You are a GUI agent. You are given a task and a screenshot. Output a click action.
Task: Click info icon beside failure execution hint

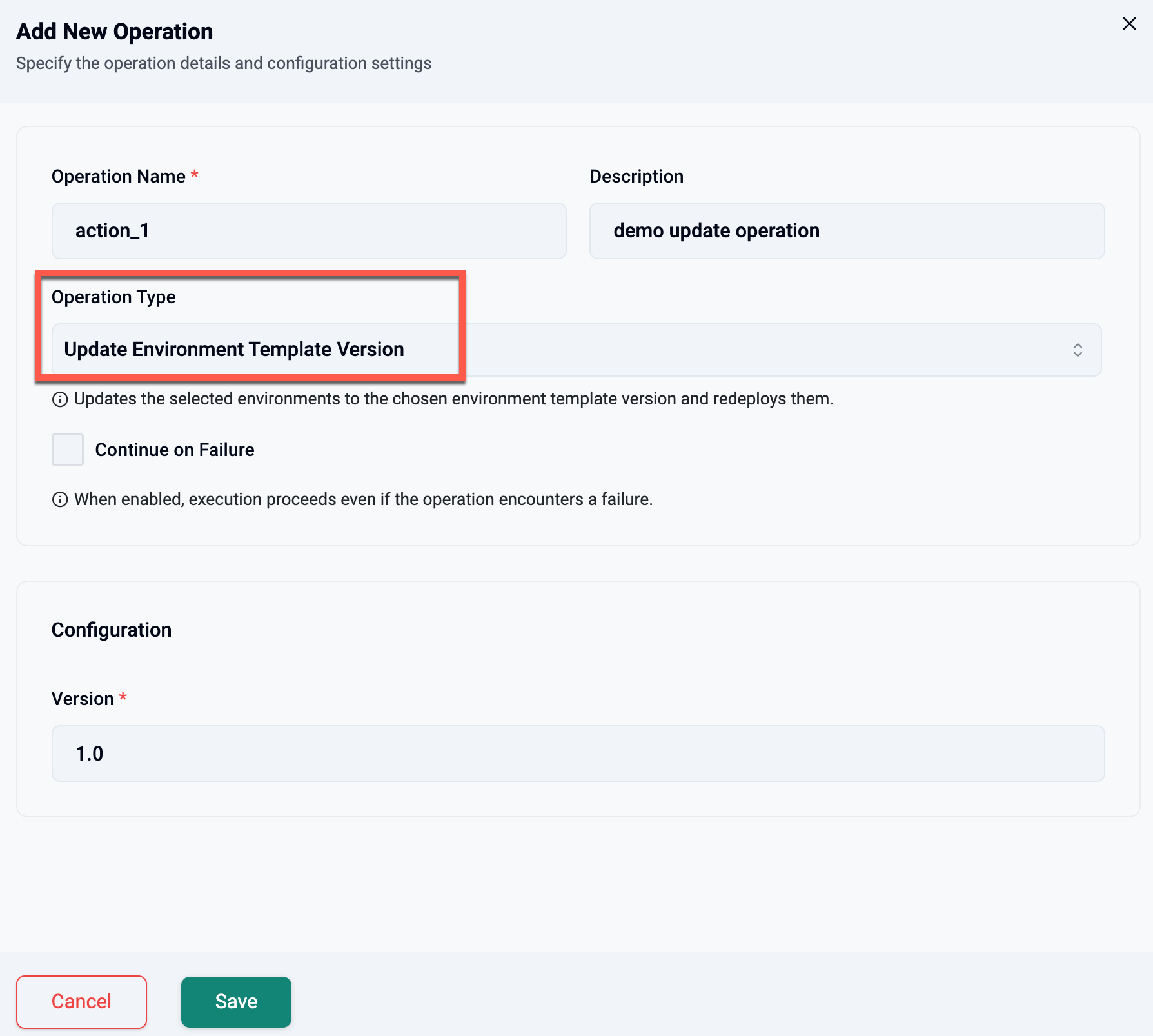pyautogui.click(x=60, y=500)
